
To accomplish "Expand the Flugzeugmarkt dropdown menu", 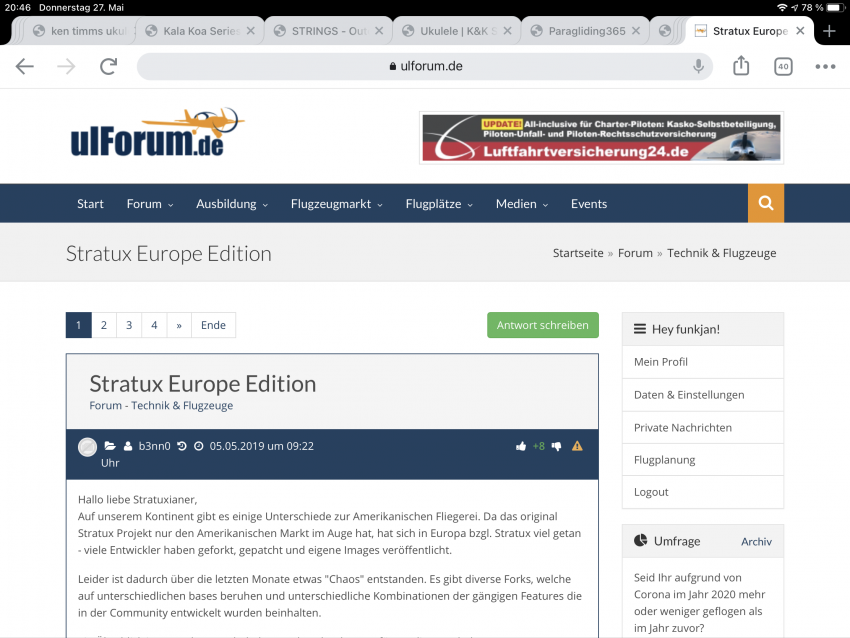I will click(x=337, y=204).
